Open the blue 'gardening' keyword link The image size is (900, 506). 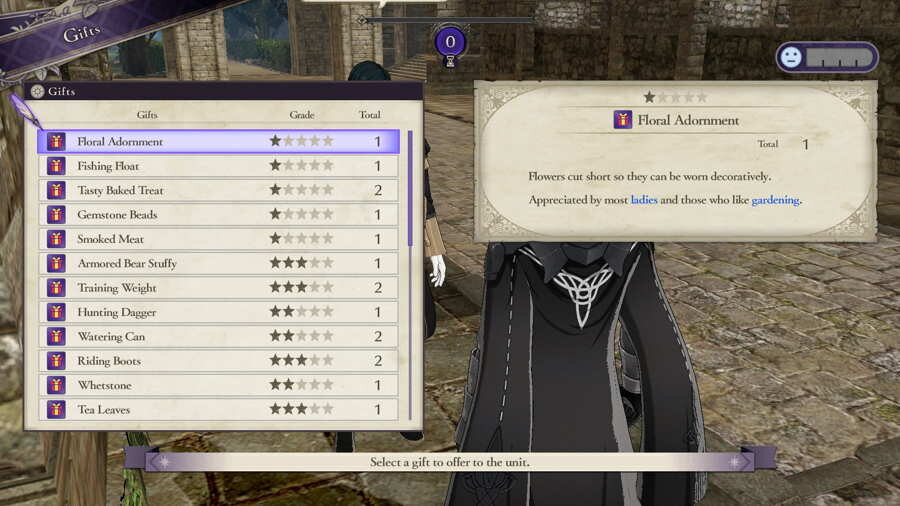point(775,200)
